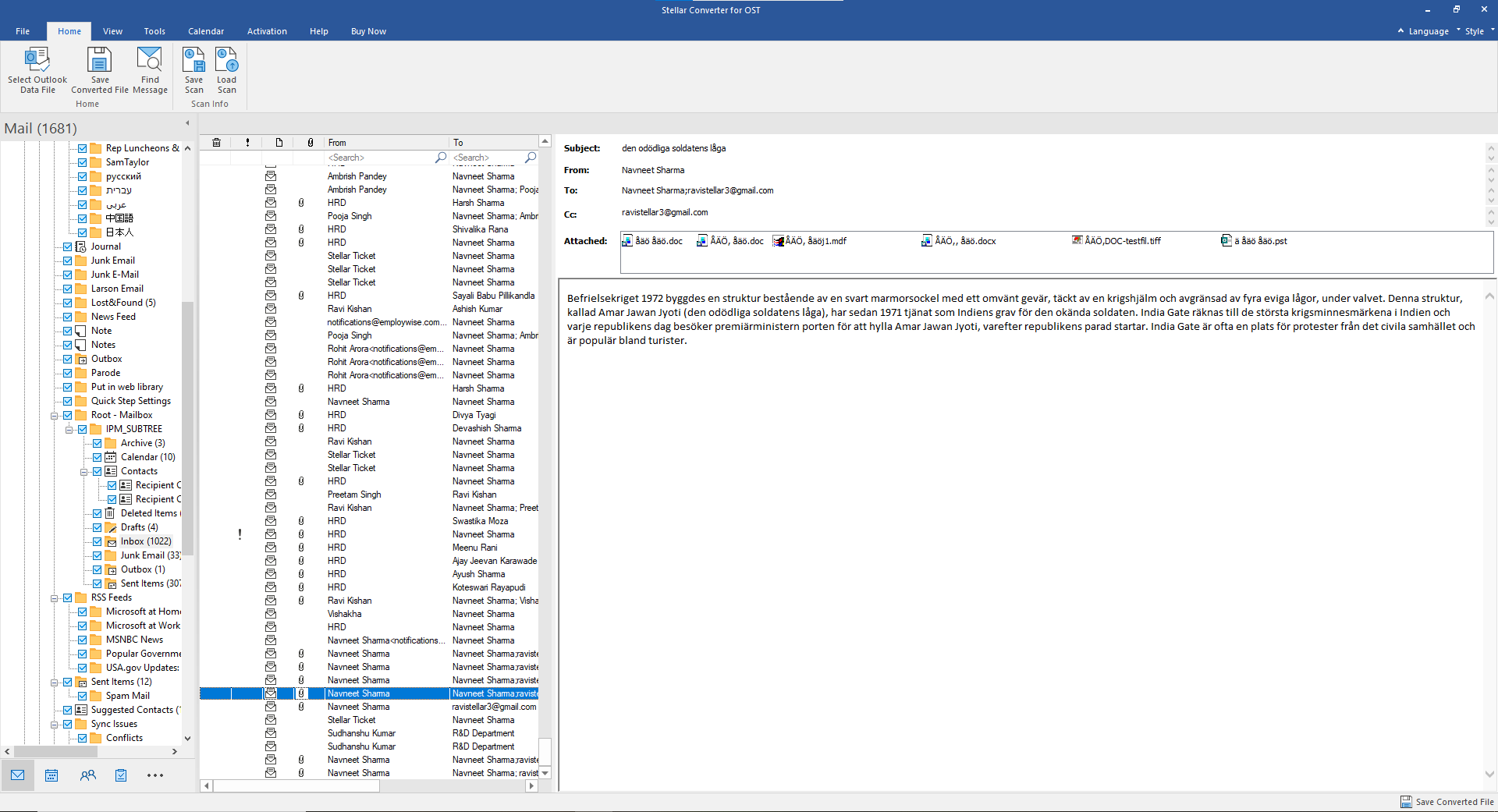Toggle Lost&Found (5) checkbox
Viewport: 1498px width, 812px height.
click(x=68, y=303)
